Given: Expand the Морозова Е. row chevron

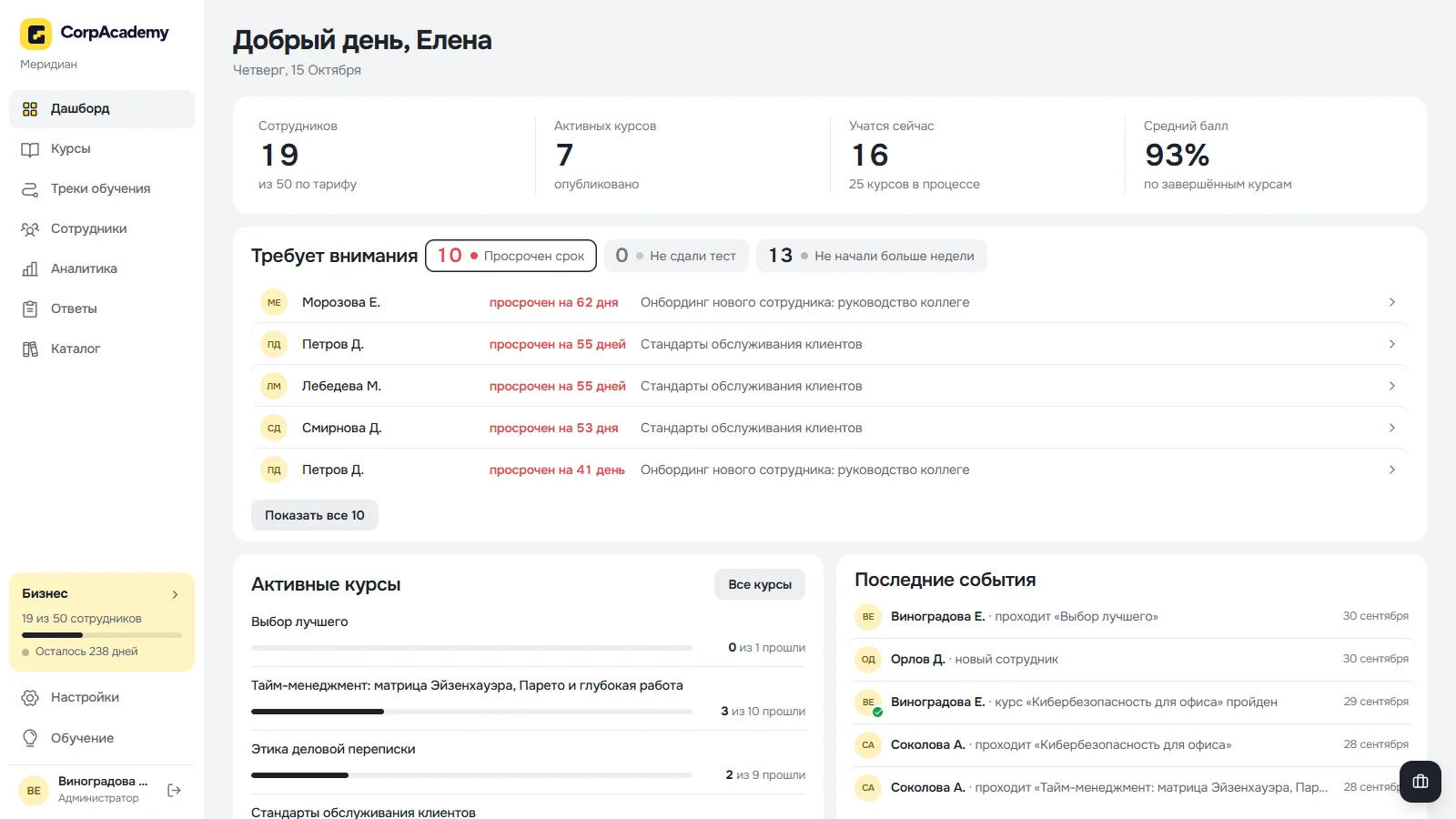Looking at the screenshot, I should point(1392,302).
